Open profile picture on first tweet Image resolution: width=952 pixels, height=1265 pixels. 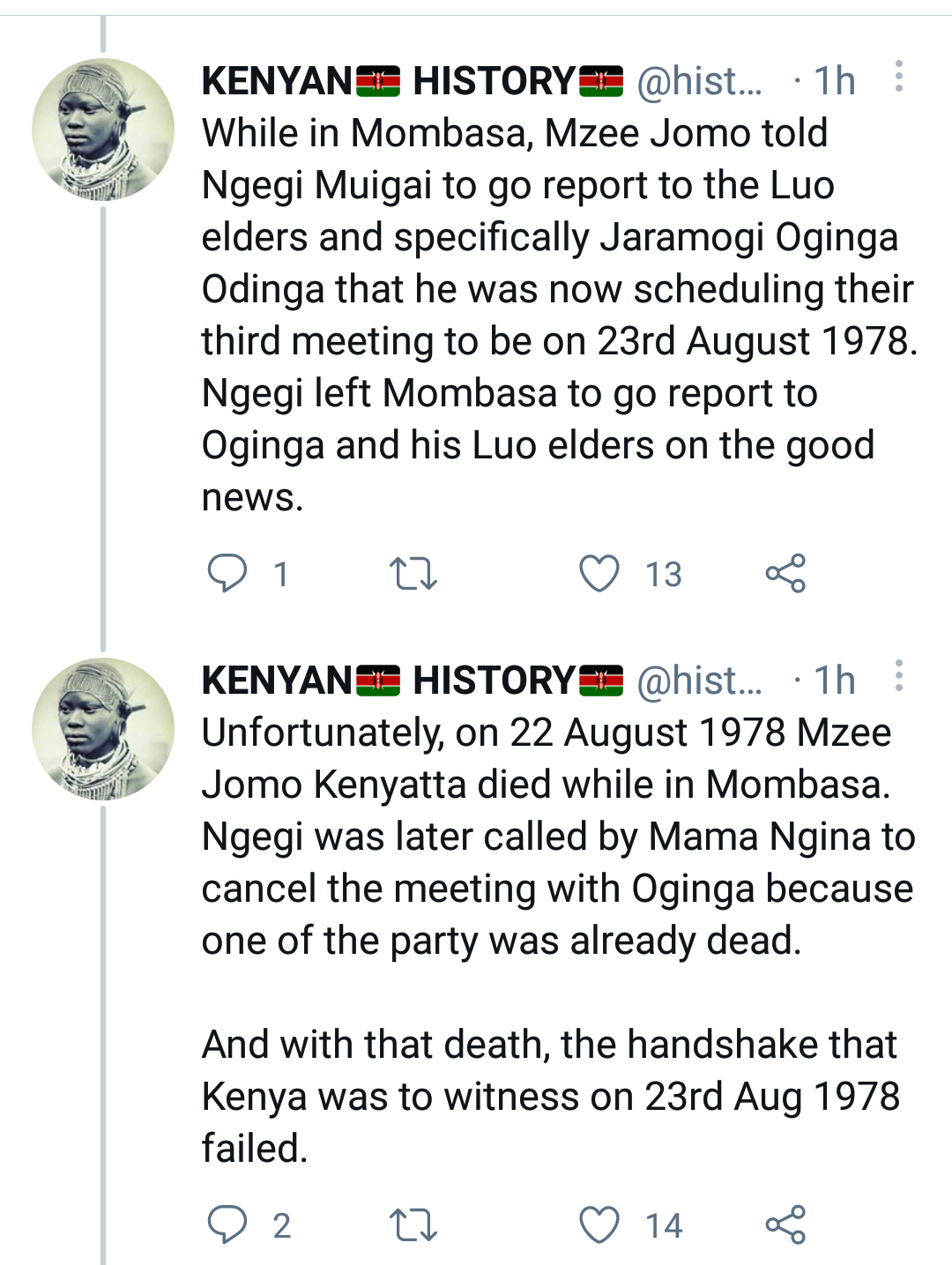[x=103, y=130]
